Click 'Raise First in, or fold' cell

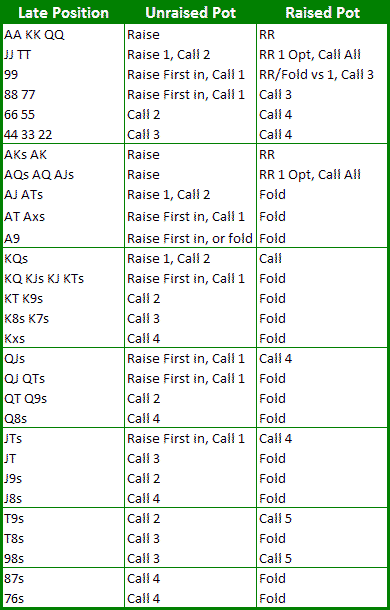[190, 238]
